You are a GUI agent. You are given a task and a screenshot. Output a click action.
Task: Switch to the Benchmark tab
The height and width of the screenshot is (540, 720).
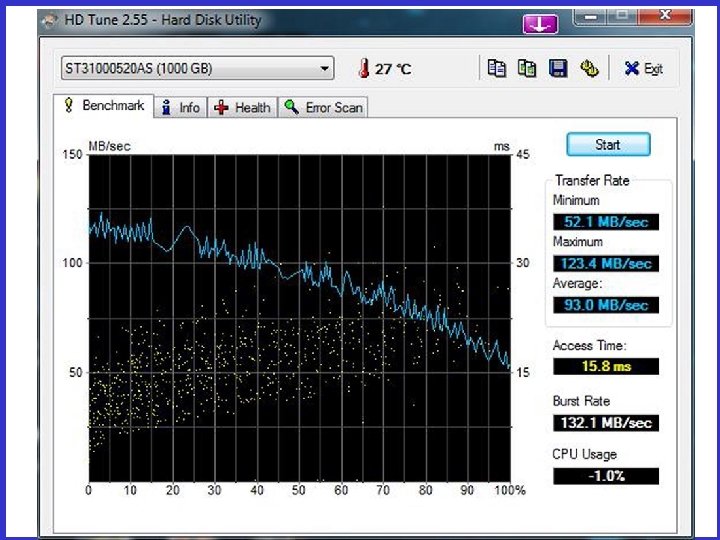click(x=104, y=106)
